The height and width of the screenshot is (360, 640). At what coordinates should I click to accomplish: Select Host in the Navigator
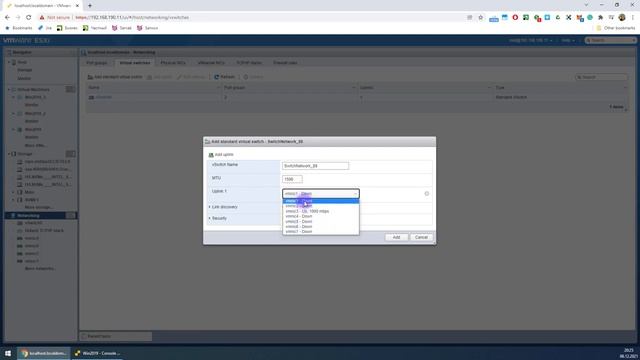22,62
